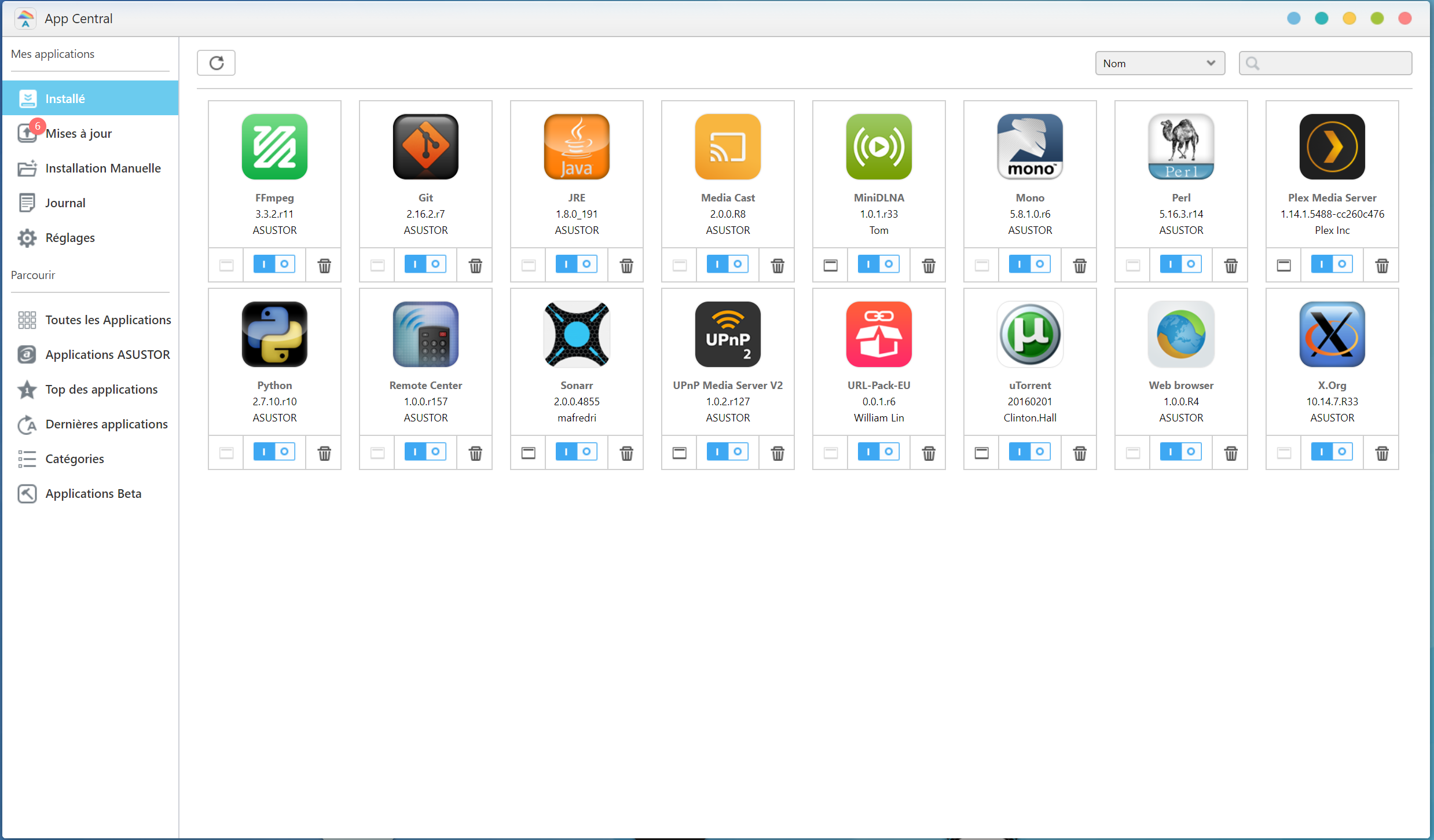Screen dimensions: 1434x840
Task: Switch off the Mono app
Action: pos(1030,264)
